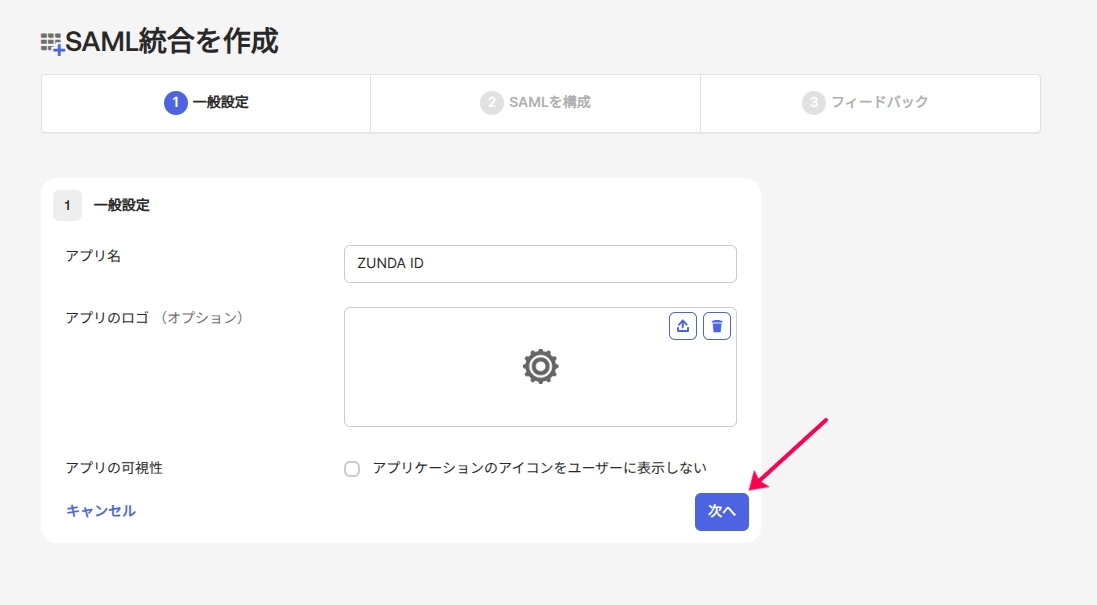Viewport: 1097px width, 605px height.
Task: Click the step 2 circle badge
Action: point(492,103)
